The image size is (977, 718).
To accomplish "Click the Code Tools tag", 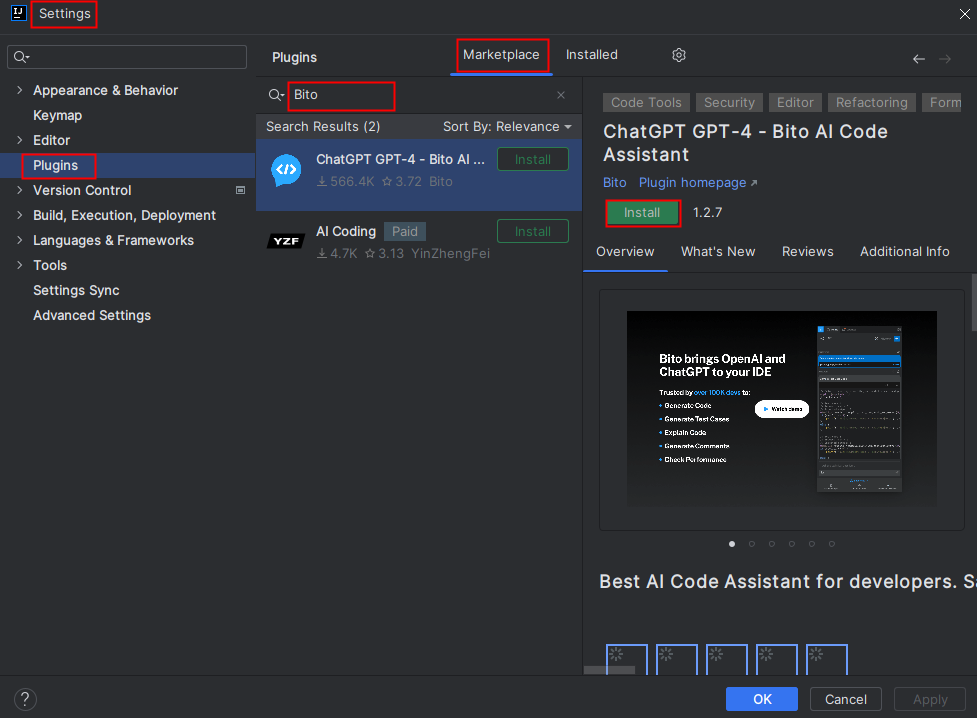I will click(646, 103).
